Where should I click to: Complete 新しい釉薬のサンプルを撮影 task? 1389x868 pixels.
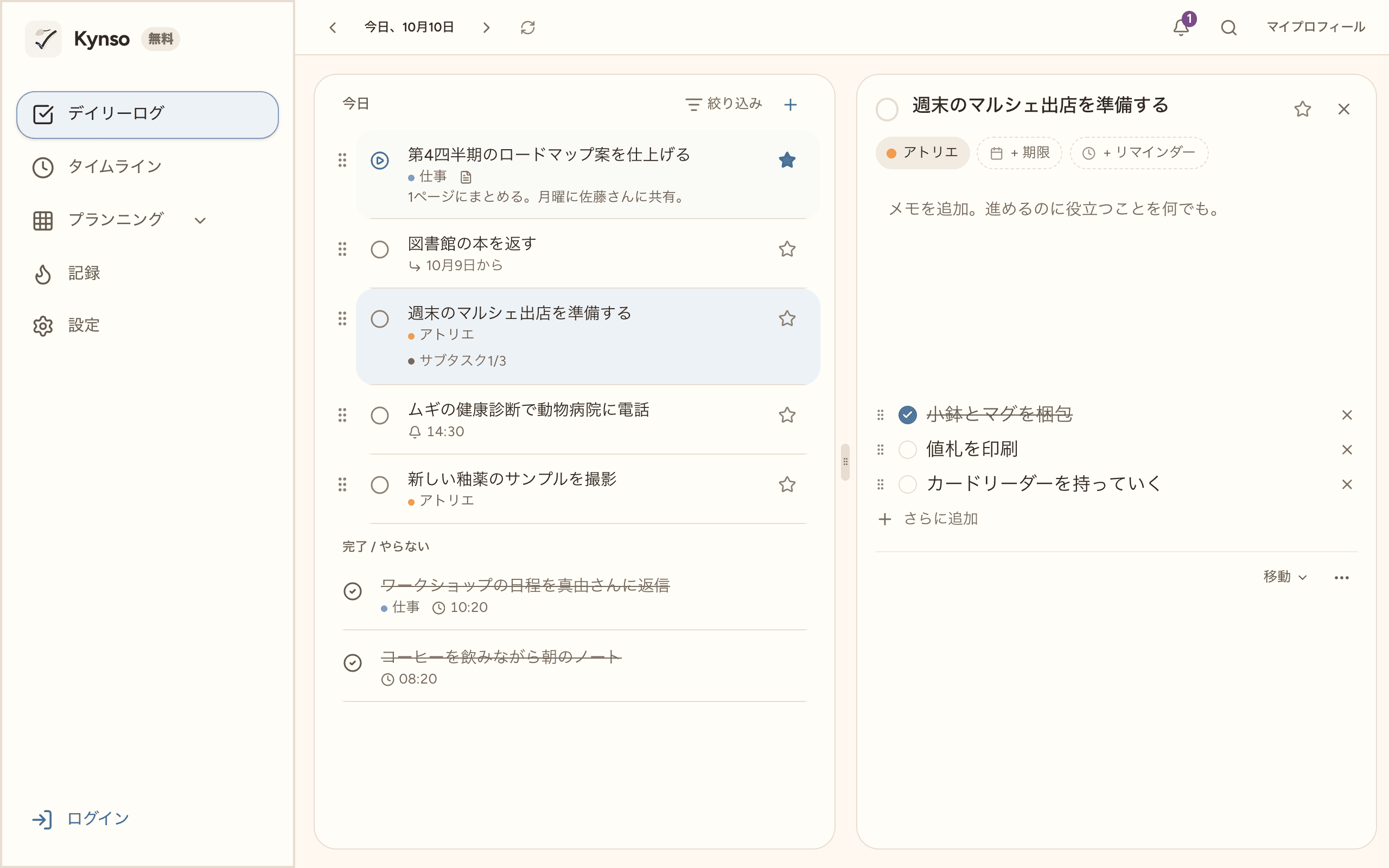(379, 485)
